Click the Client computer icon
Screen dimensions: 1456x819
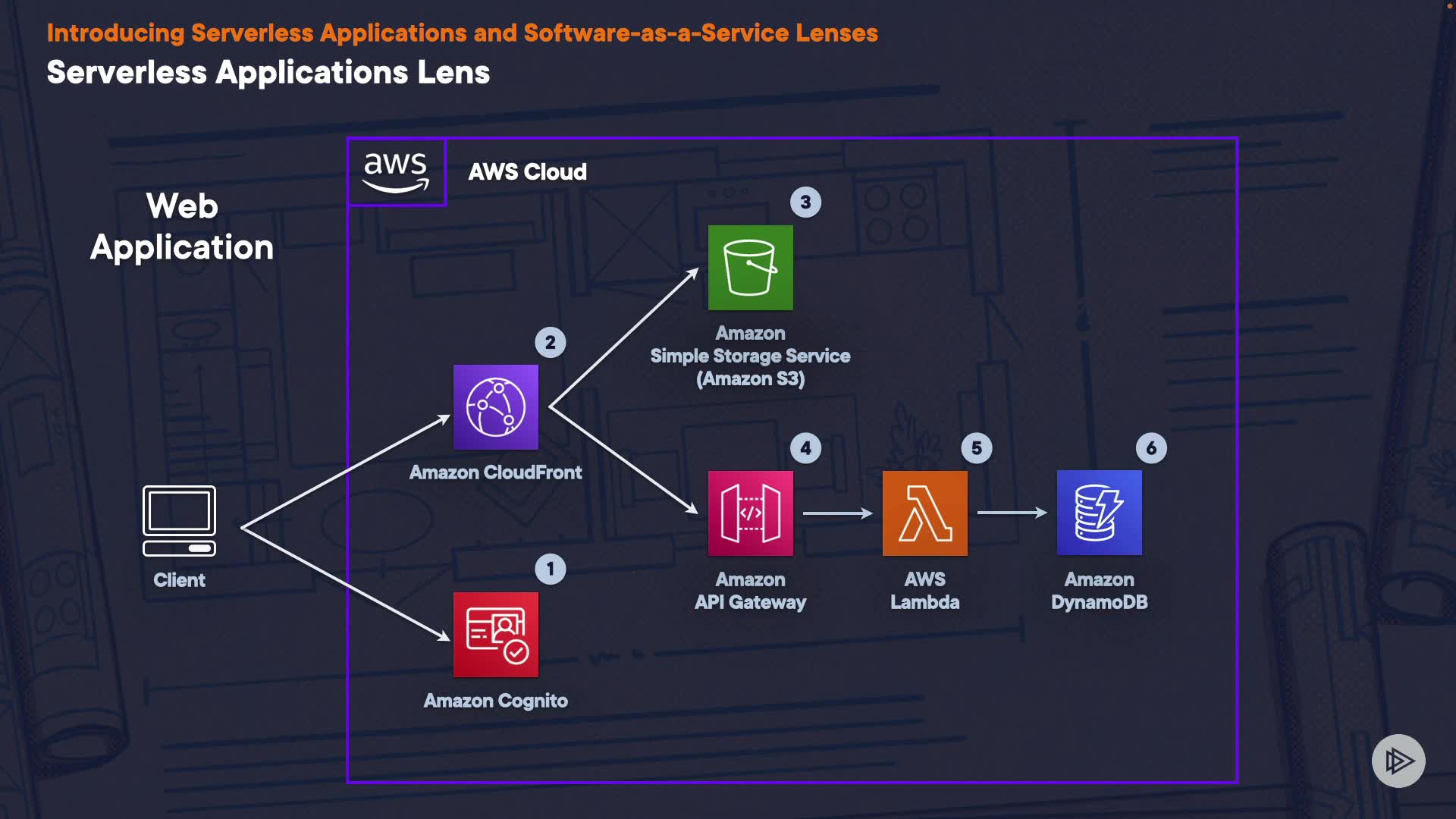(179, 521)
